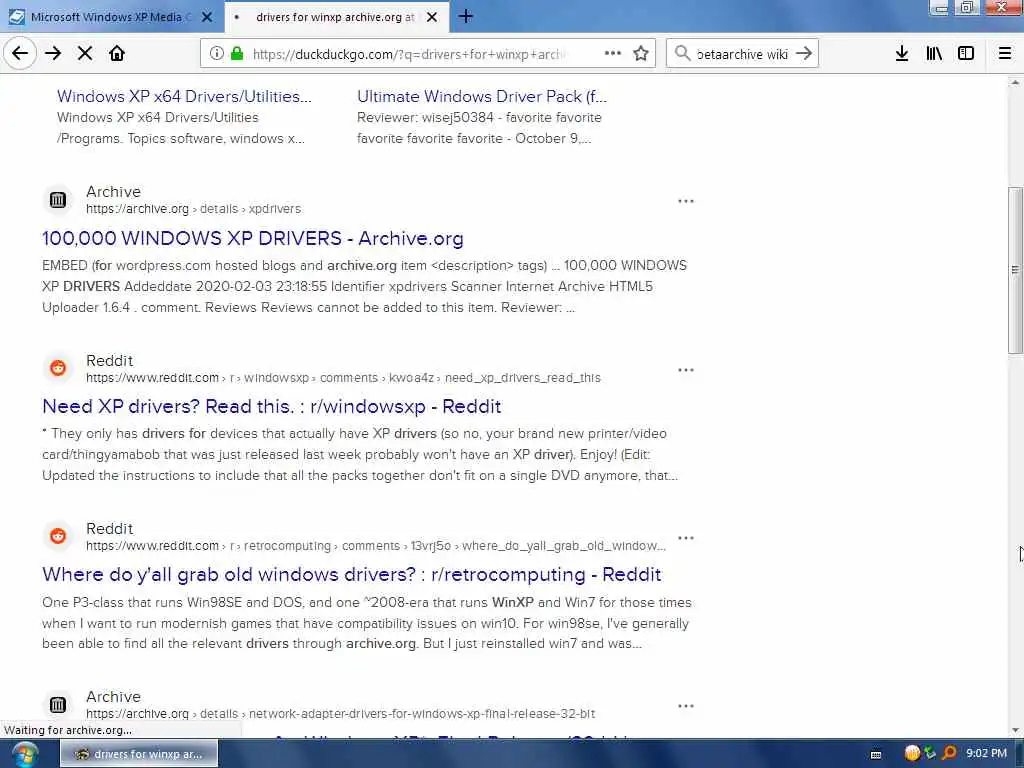
Task: Click the reddit.com windowsxp comments URL
Action: pos(343,377)
